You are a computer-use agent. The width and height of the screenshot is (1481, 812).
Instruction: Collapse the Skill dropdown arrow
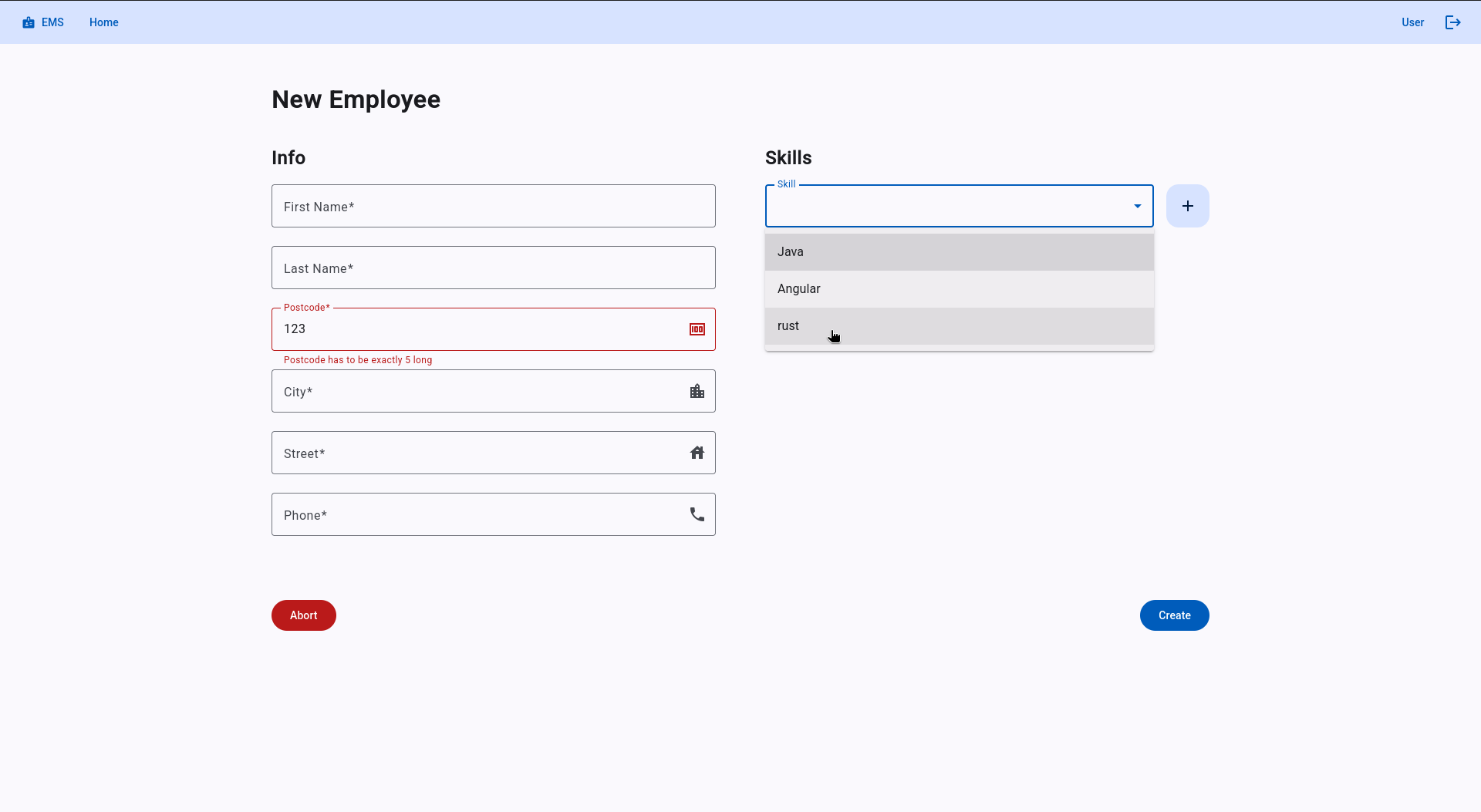click(x=1137, y=206)
